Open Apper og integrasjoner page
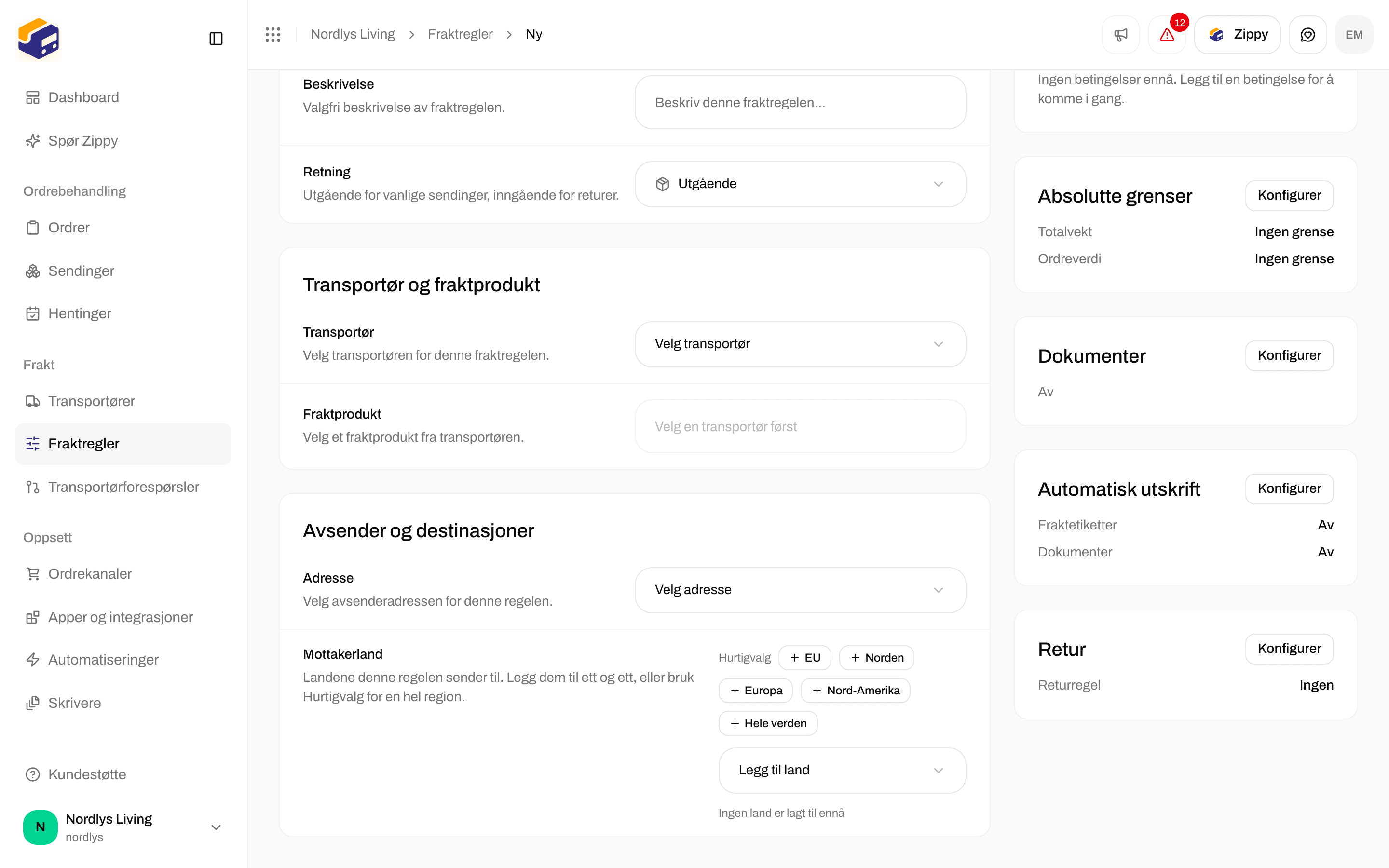Viewport: 1389px width, 868px height. click(x=123, y=617)
